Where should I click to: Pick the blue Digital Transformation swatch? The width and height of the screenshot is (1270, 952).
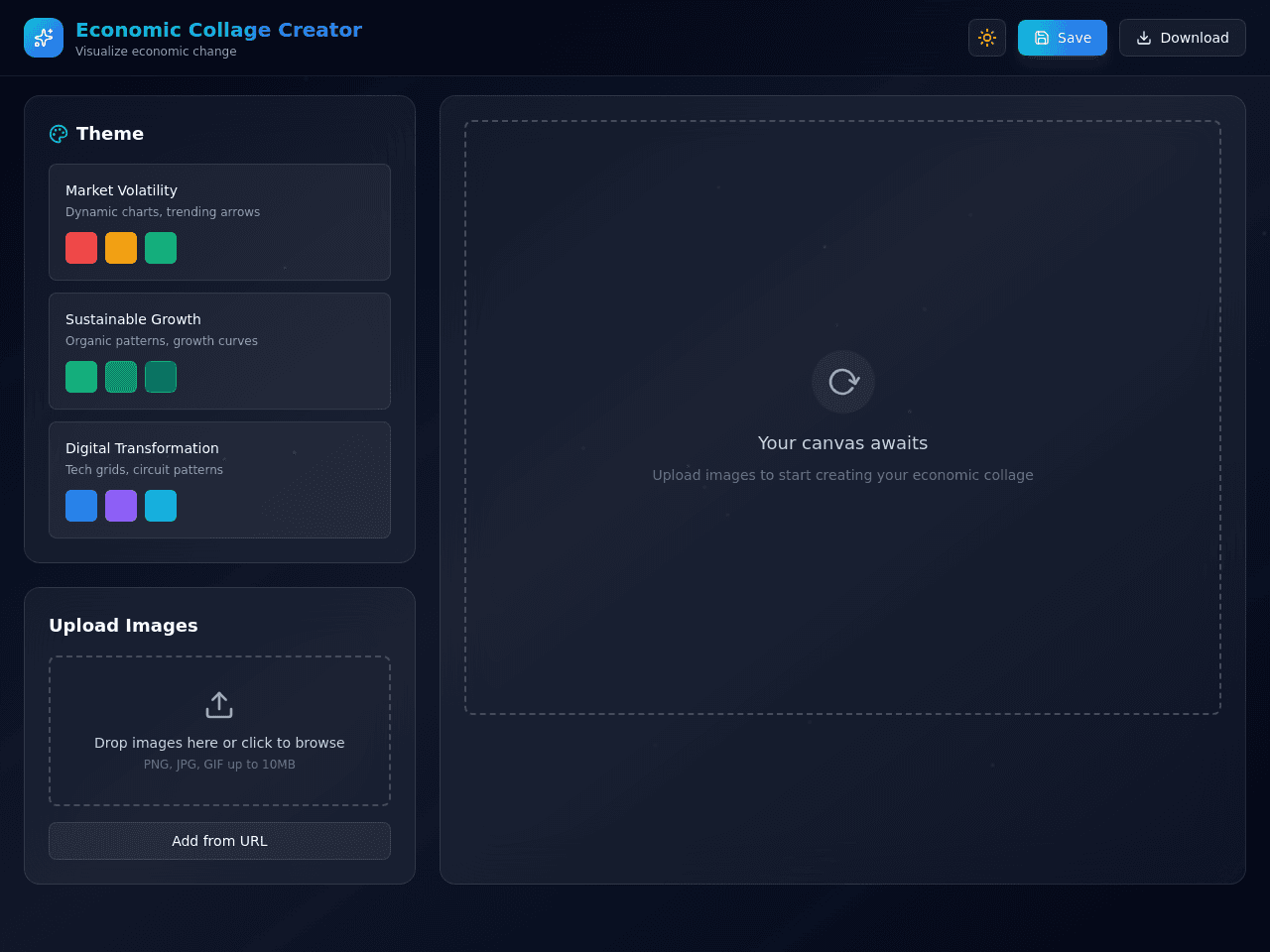[81, 506]
